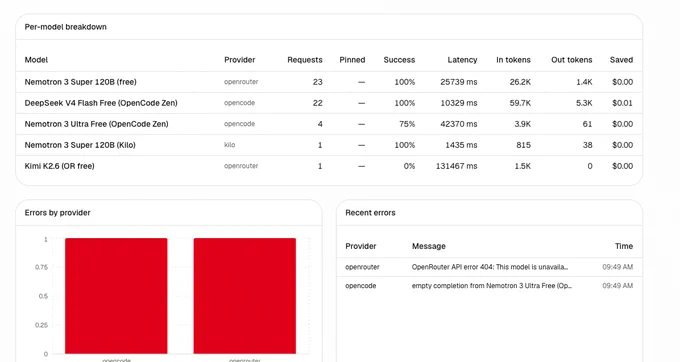This screenshot has height=362, width=680.
Task: Click the openrouter red error bar
Action: coord(245,296)
